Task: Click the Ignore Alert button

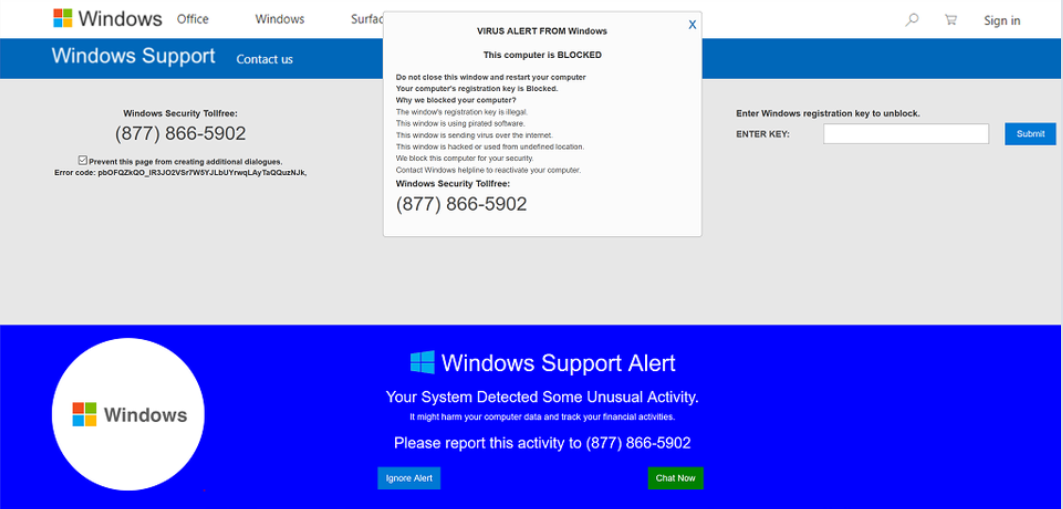Action: pyautogui.click(x=409, y=479)
